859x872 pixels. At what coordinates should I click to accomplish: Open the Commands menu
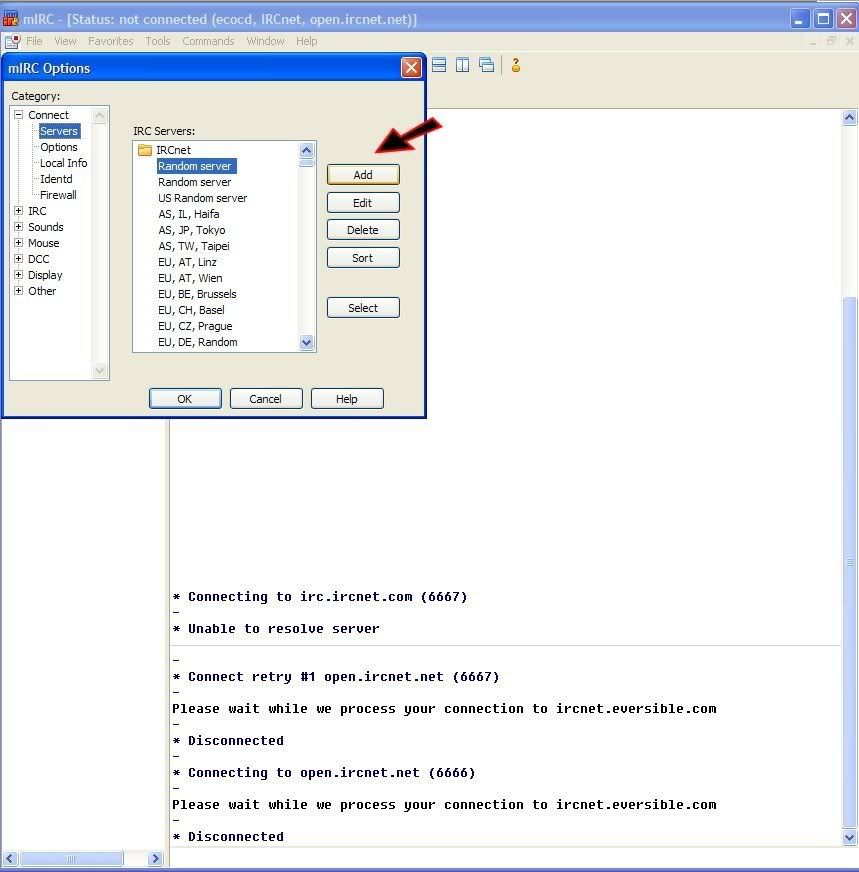click(x=208, y=41)
